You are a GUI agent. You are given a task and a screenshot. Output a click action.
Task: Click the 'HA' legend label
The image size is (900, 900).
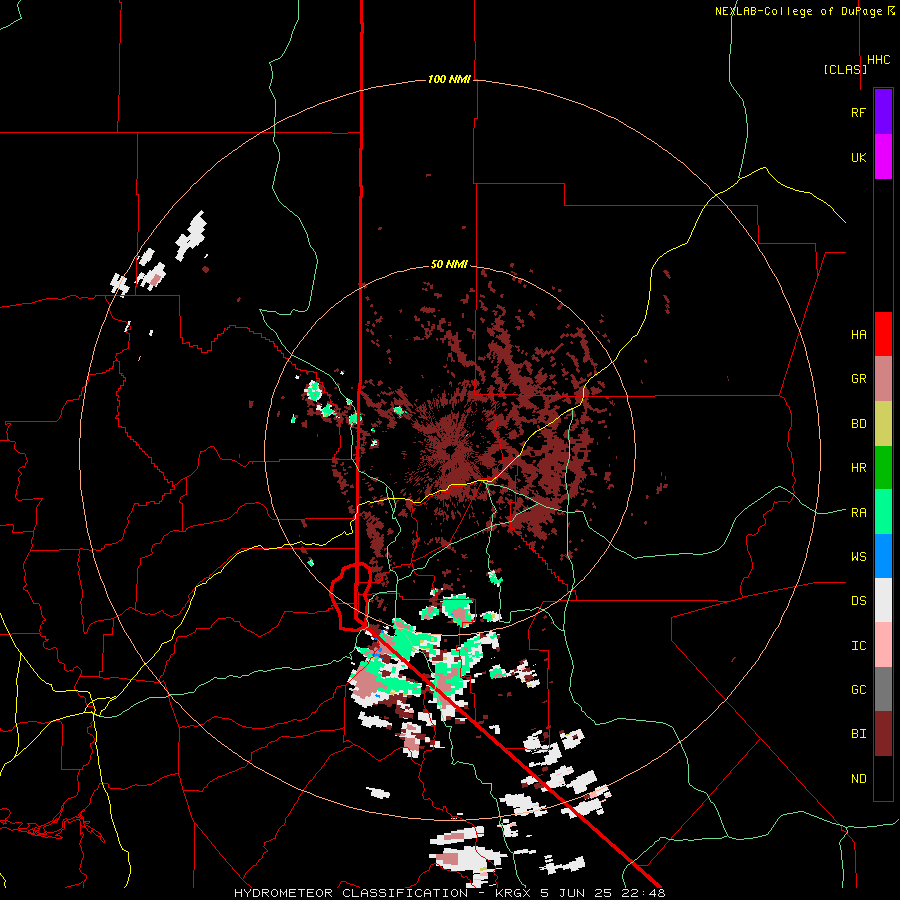[858, 335]
